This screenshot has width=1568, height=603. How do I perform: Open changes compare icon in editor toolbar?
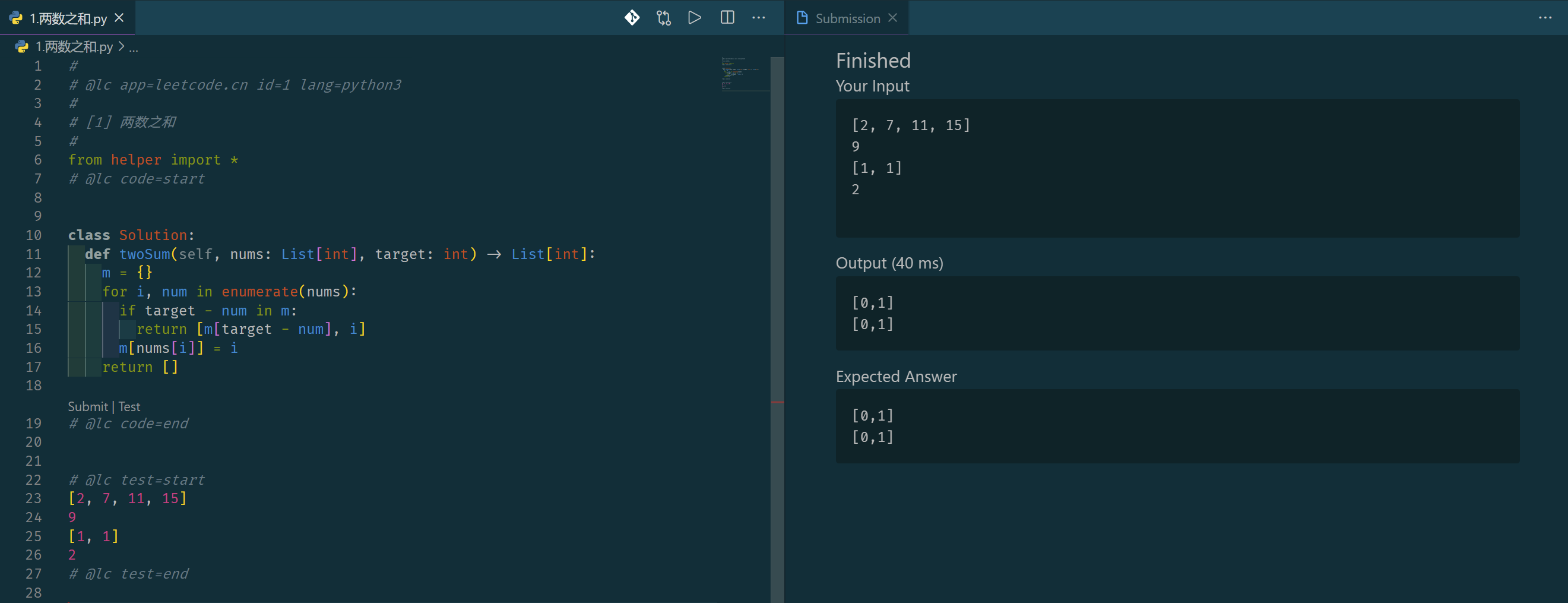pyautogui.click(x=664, y=18)
